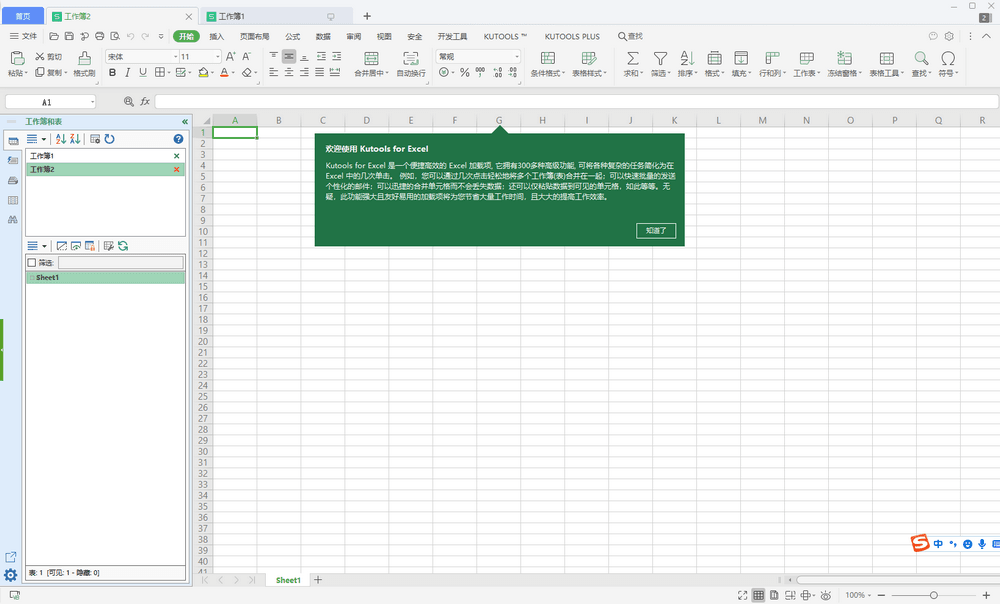Toggle bold formatting on selected cell
This screenshot has height=604, width=1000.
(112, 73)
